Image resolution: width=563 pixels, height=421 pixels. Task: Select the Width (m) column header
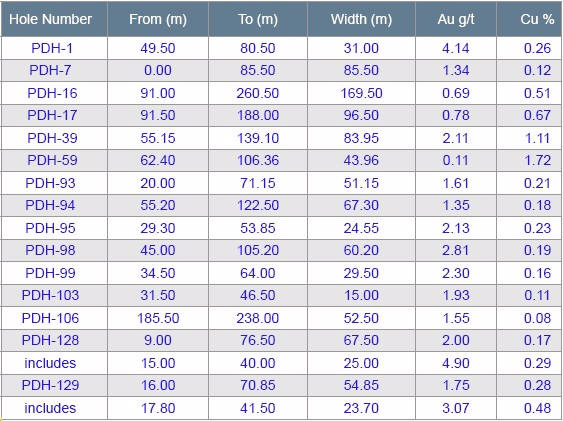(x=361, y=19)
